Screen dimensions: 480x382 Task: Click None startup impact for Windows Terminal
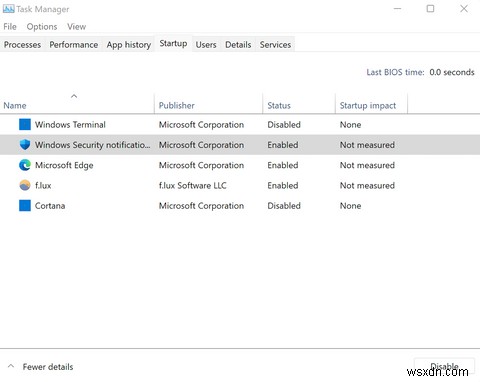pyautogui.click(x=350, y=125)
